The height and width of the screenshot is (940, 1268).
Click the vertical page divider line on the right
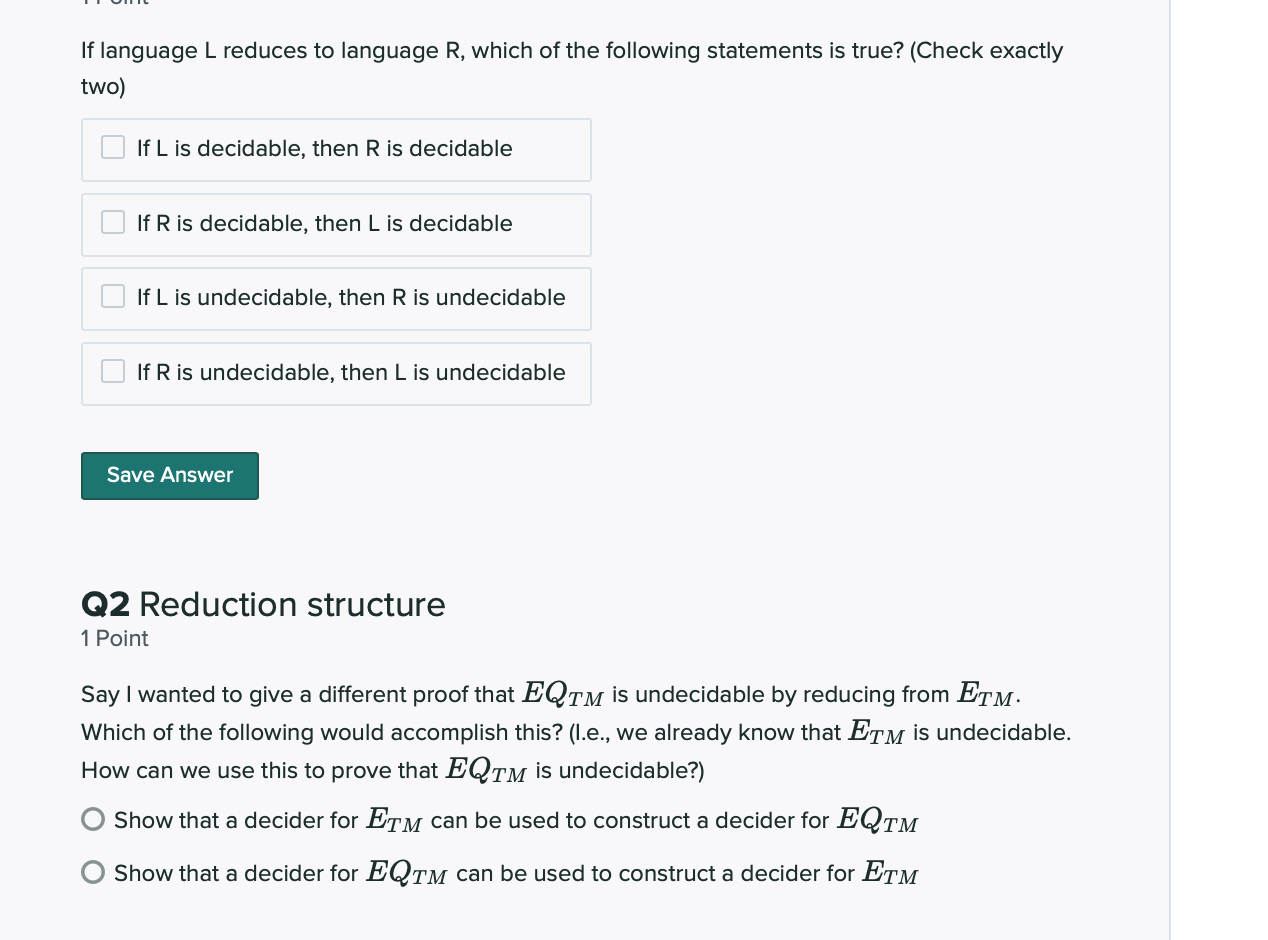[1170, 470]
